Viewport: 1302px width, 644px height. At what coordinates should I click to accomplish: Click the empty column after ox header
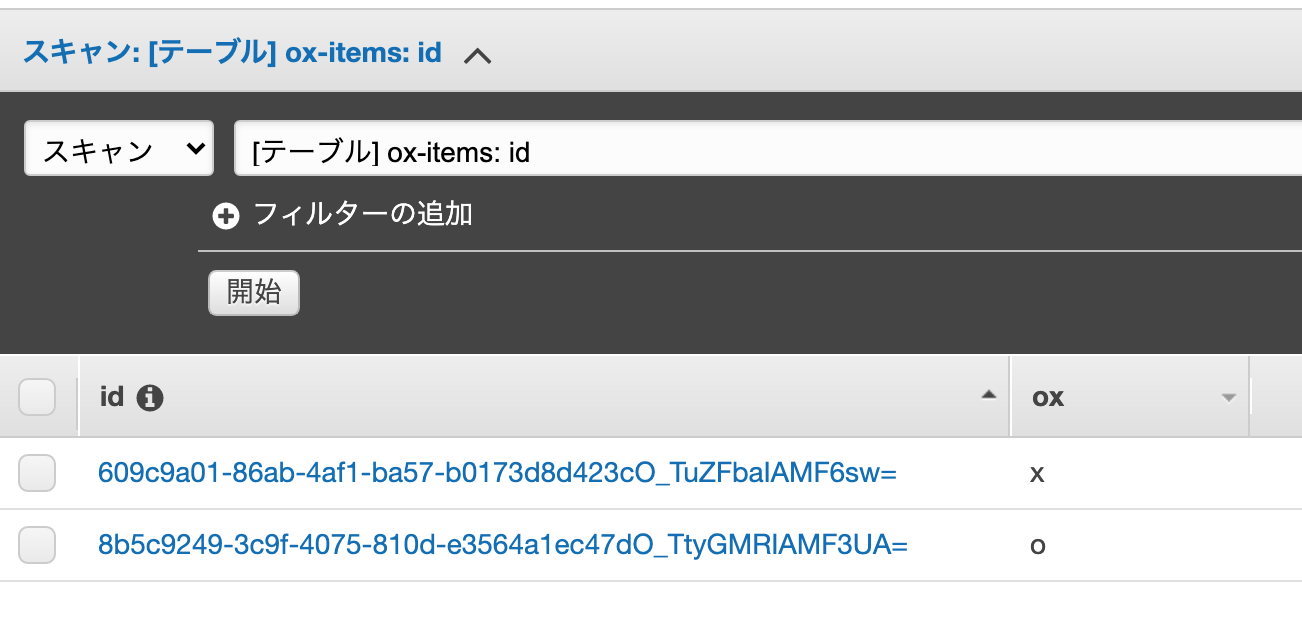(1277, 397)
